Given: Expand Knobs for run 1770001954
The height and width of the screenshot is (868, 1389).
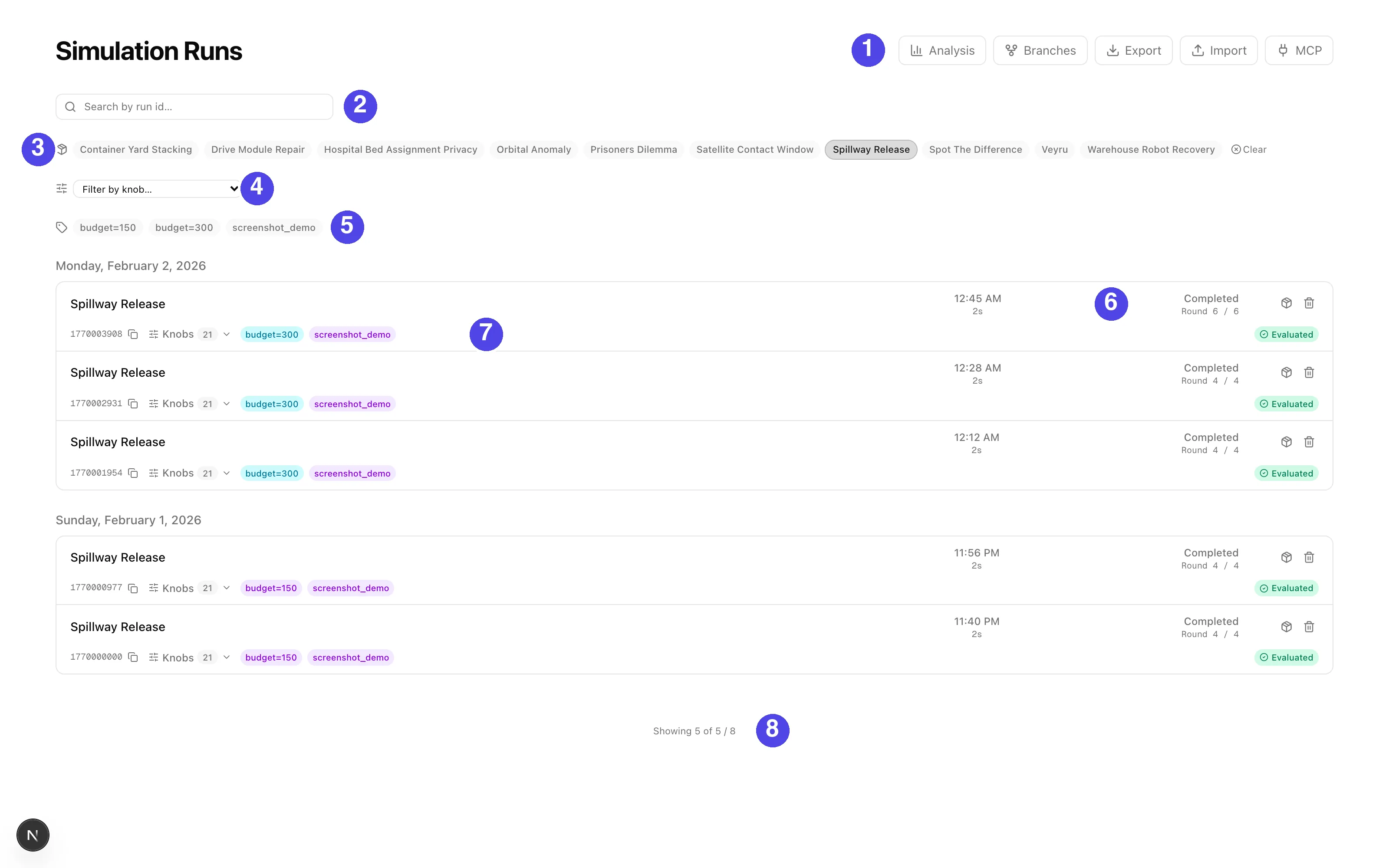Looking at the screenshot, I should (x=189, y=473).
